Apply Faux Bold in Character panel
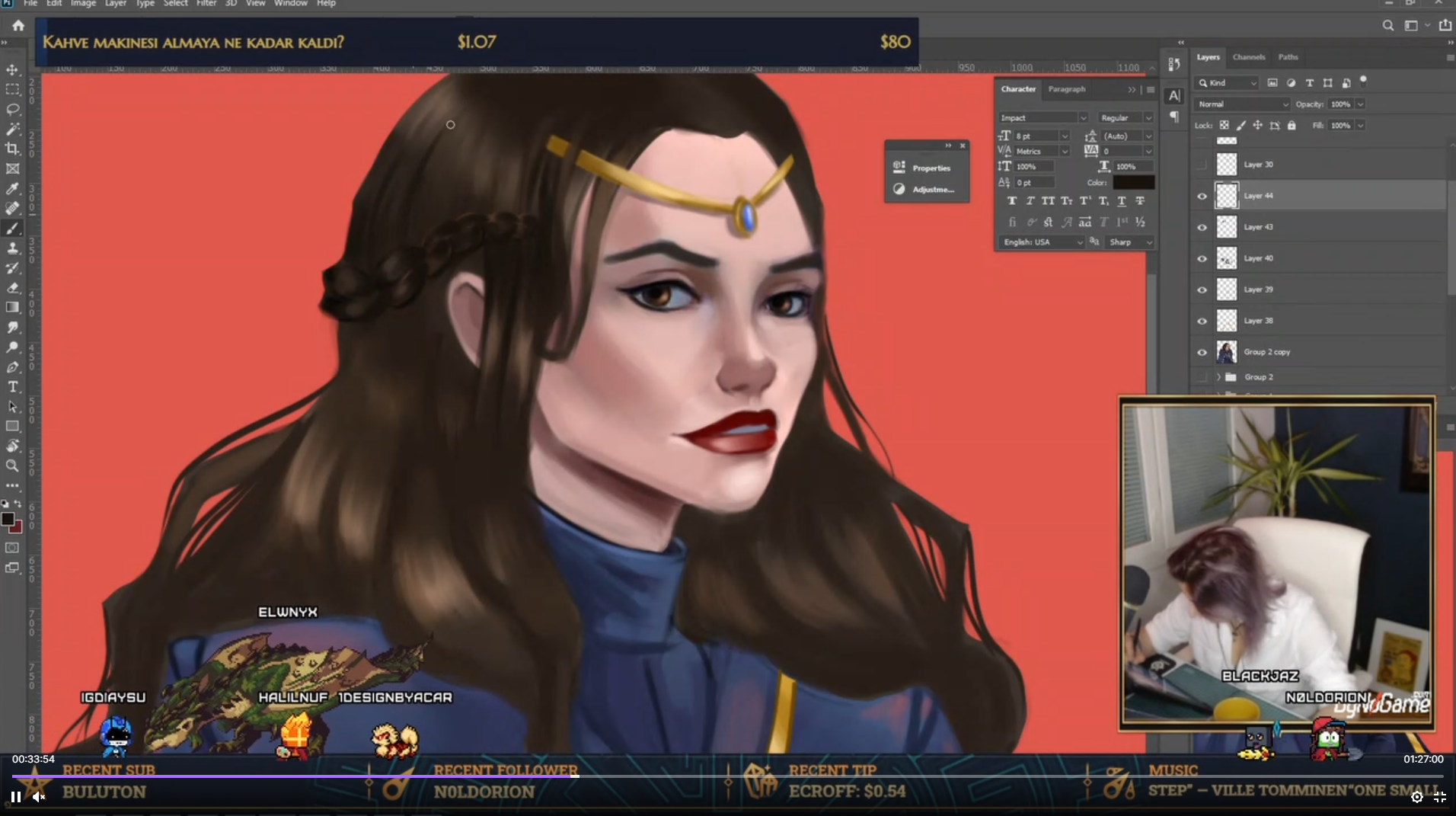 pos(1012,201)
